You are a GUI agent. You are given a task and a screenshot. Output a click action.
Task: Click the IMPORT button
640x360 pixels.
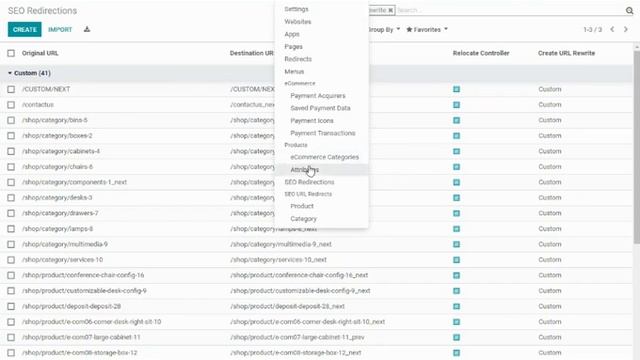click(60, 29)
